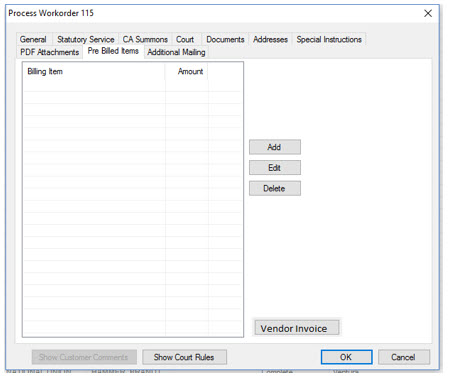Image resolution: width=449 pixels, height=376 pixels.
Task: Switch to Special Instructions tab
Action: (329, 39)
